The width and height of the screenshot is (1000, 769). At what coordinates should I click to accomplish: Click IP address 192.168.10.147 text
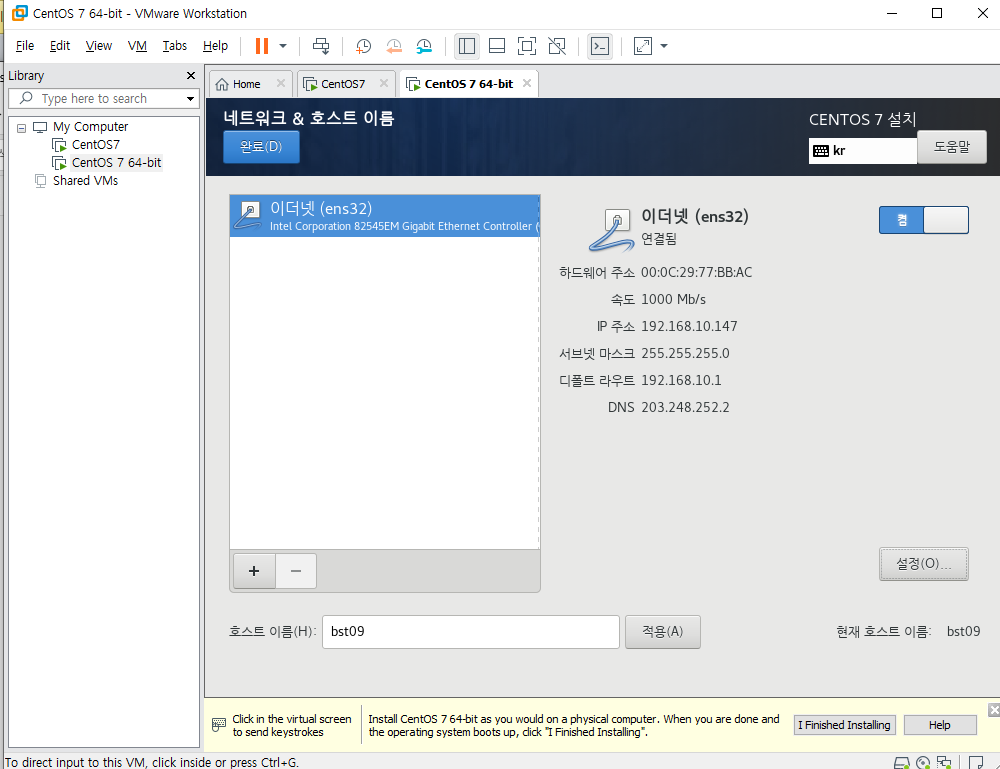click(689, 326)
